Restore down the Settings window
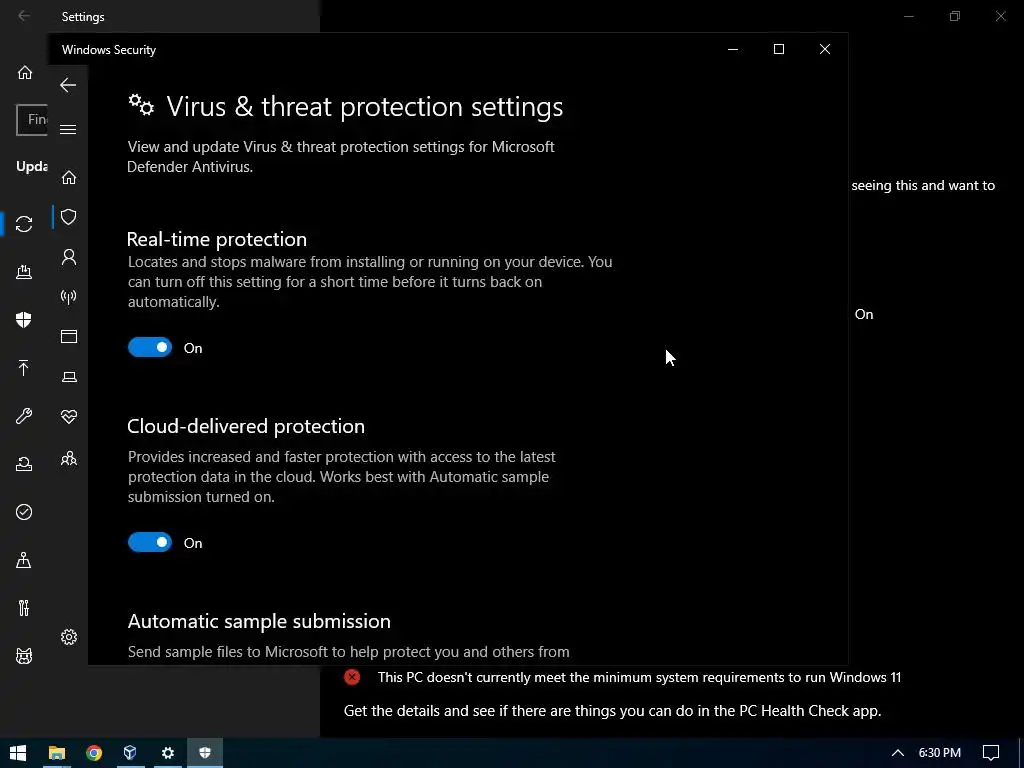The height and width of the screenshot is (768, 1024). [955, 16]
